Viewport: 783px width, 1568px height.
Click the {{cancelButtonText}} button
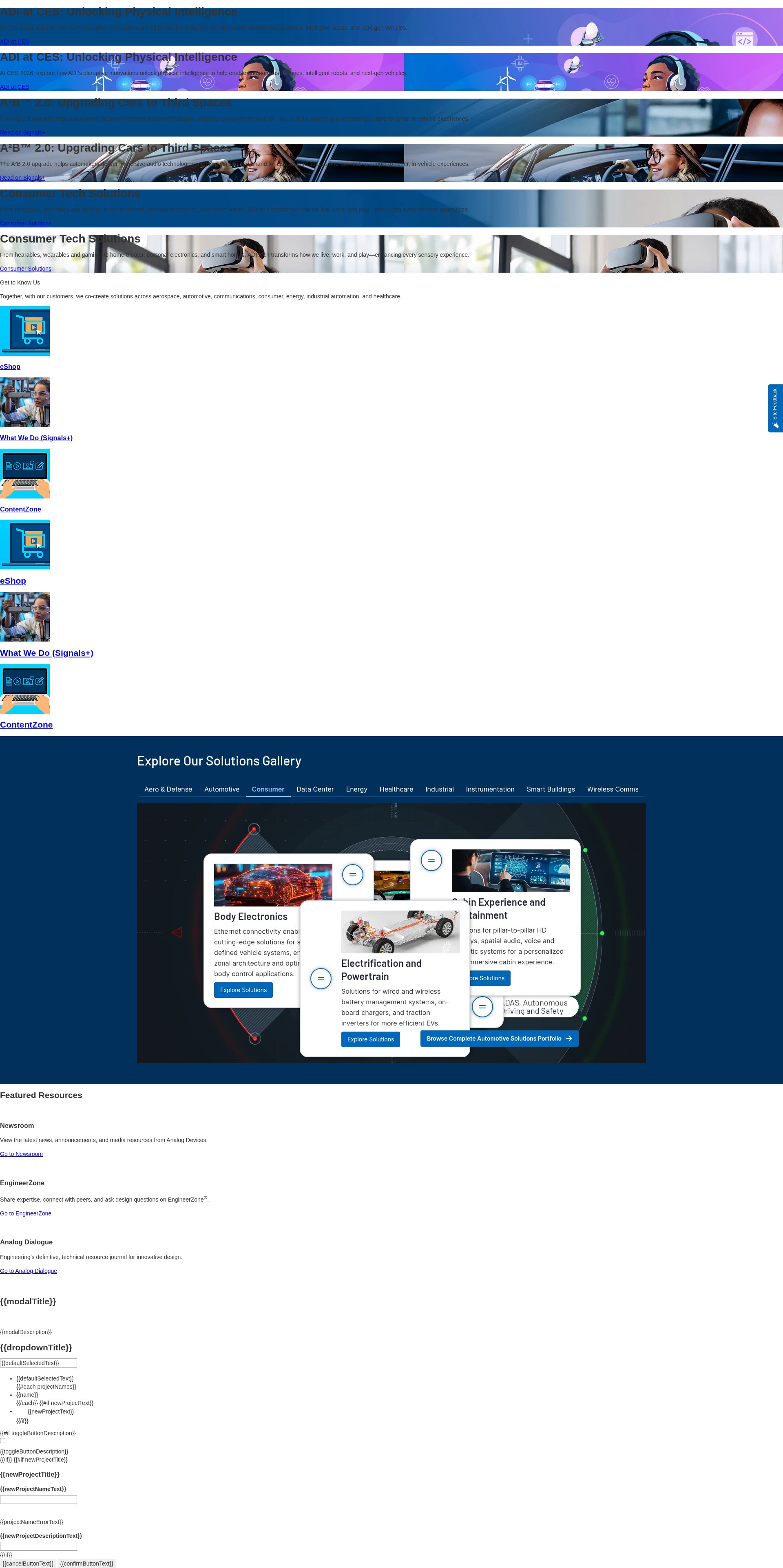coord(28,1563)
